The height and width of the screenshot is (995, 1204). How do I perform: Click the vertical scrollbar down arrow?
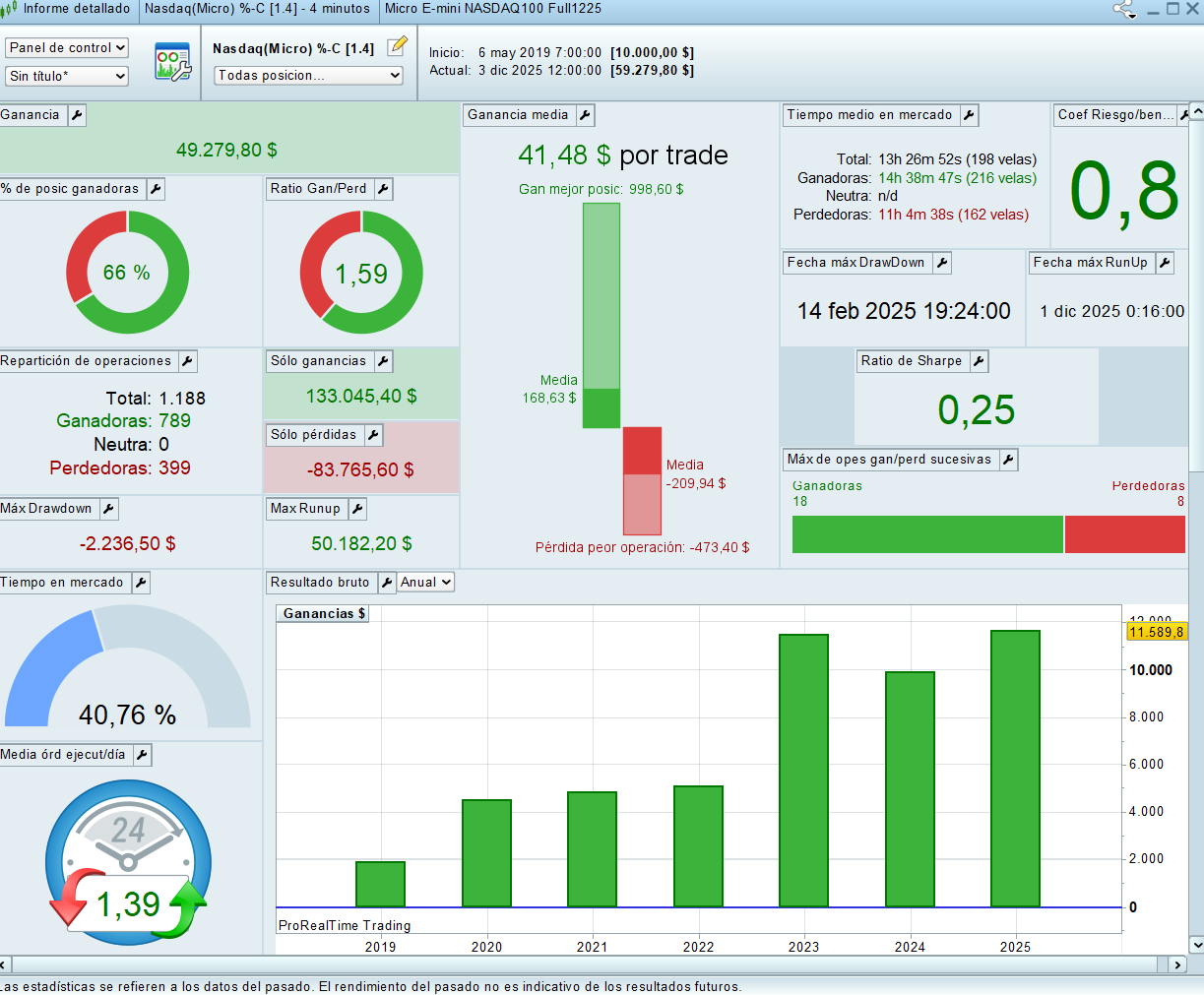point(1196,945)
